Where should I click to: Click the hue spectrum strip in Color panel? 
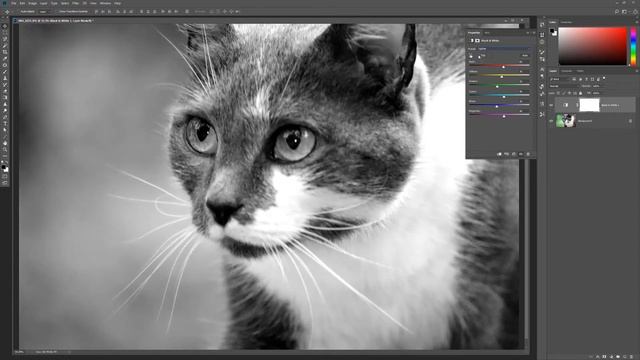point(633,46)
